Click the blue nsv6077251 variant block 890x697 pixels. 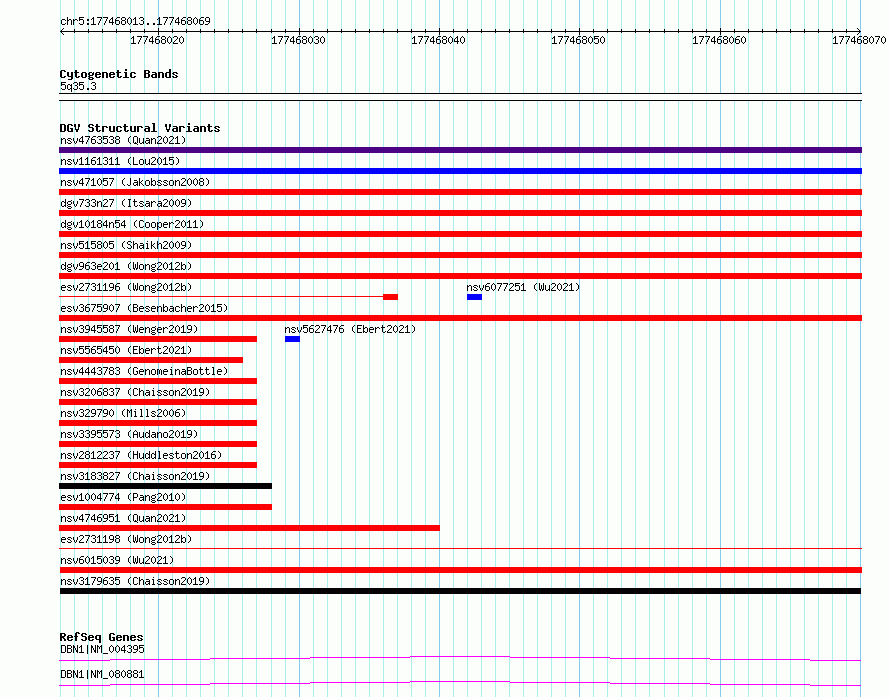(475, 297)
